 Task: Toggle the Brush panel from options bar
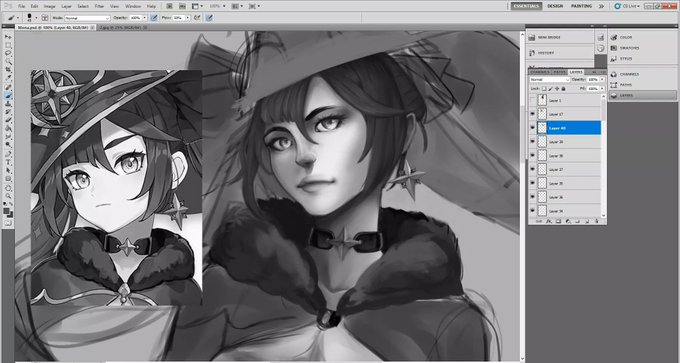pyautogui.click(x=45, y=18)
